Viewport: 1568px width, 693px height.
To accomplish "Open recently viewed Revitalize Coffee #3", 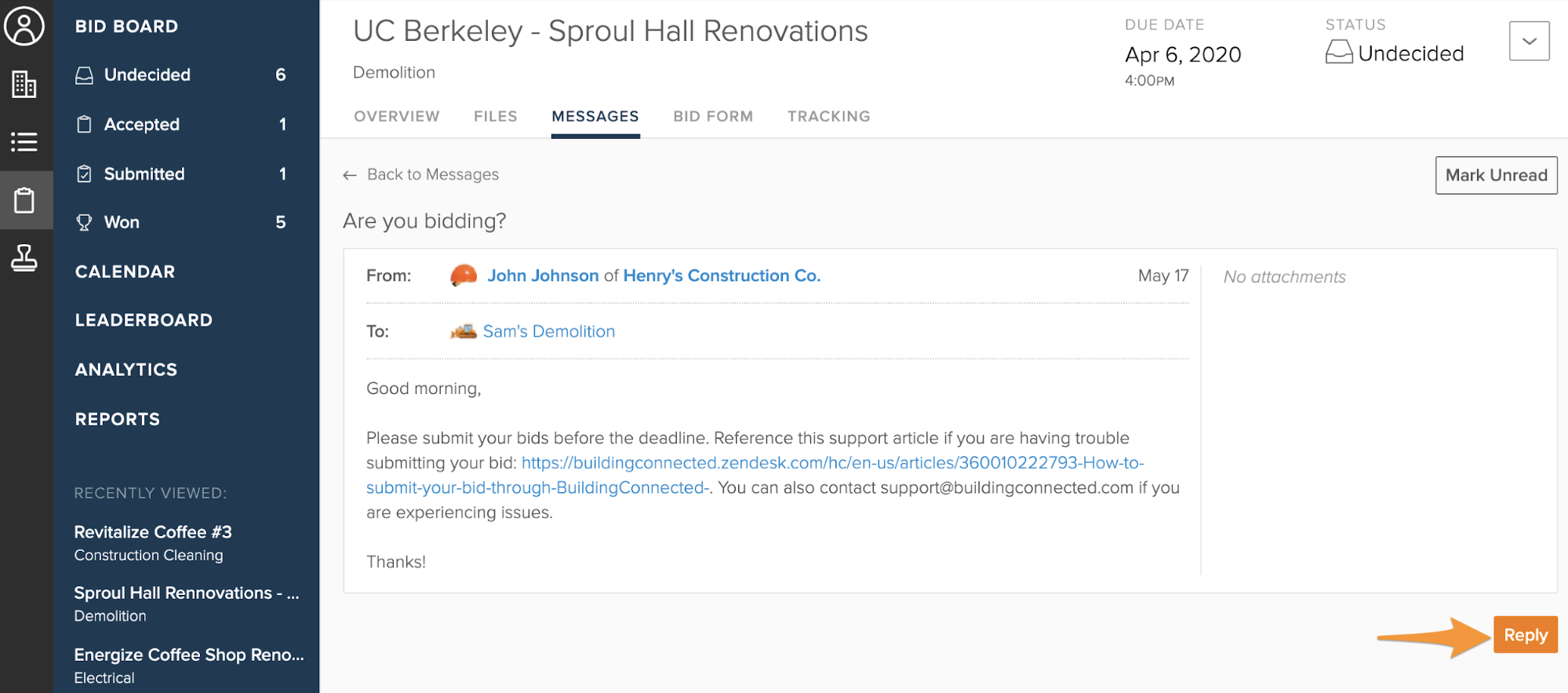I will [153, 532].
